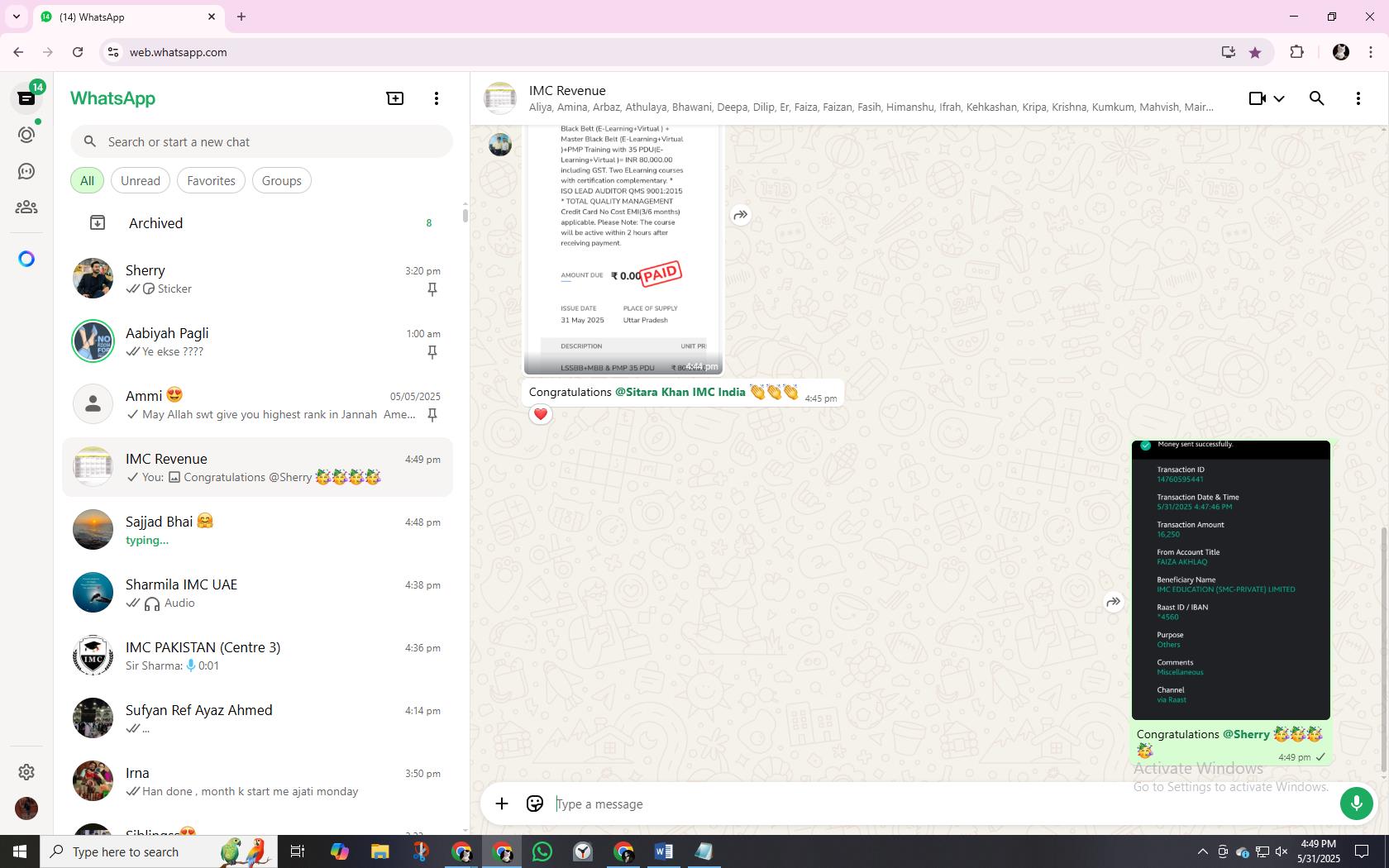Search within IMC Revenue chat
This screenshot has width=1389, height=868.
point(1317,98)
